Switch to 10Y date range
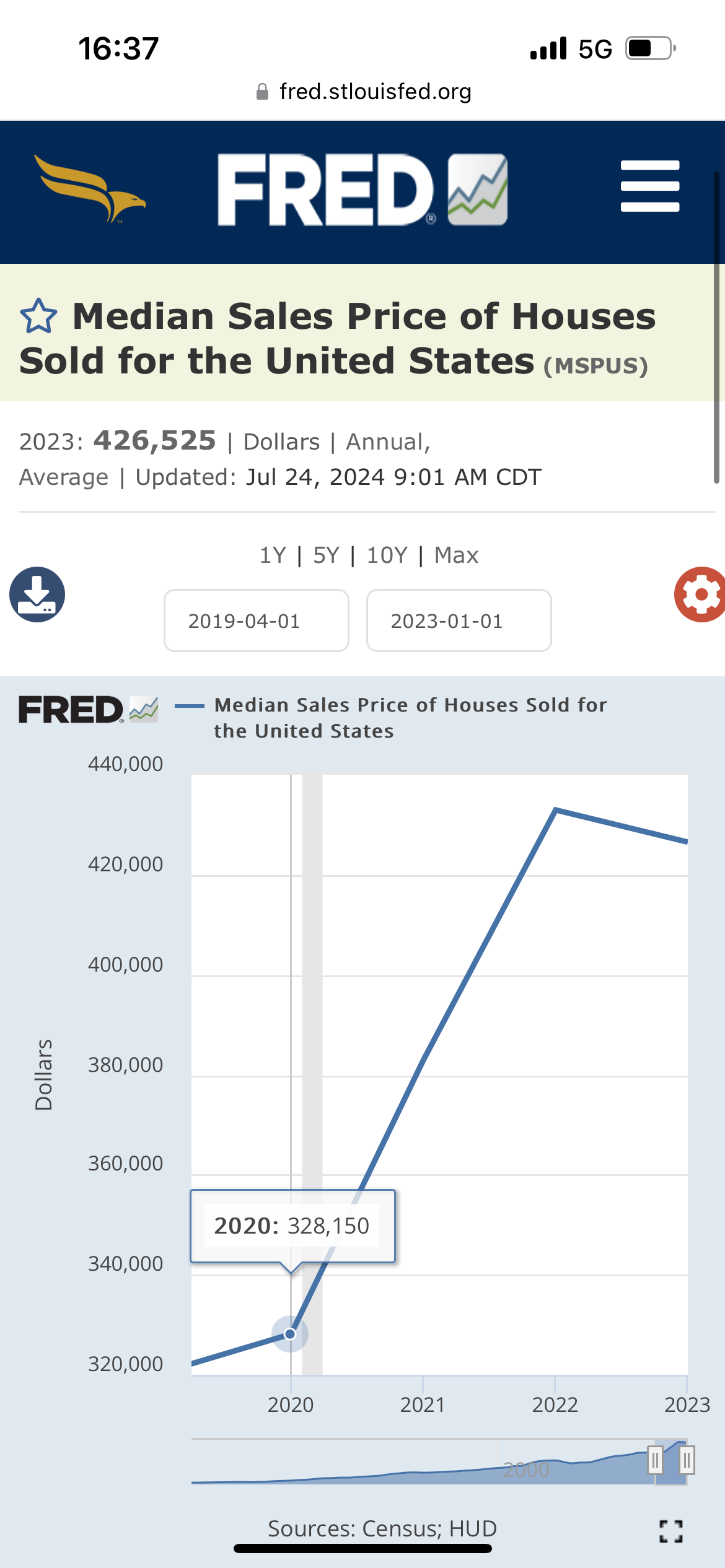Viewport: 725px width, 1568px height. pos(387,555)
